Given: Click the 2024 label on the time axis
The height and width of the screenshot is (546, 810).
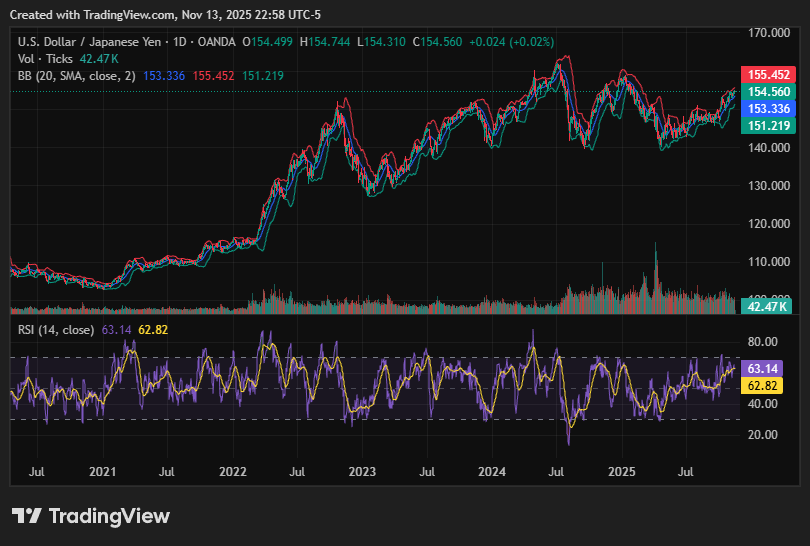Looking at the screenshot, I should click(x=492, y=470).
